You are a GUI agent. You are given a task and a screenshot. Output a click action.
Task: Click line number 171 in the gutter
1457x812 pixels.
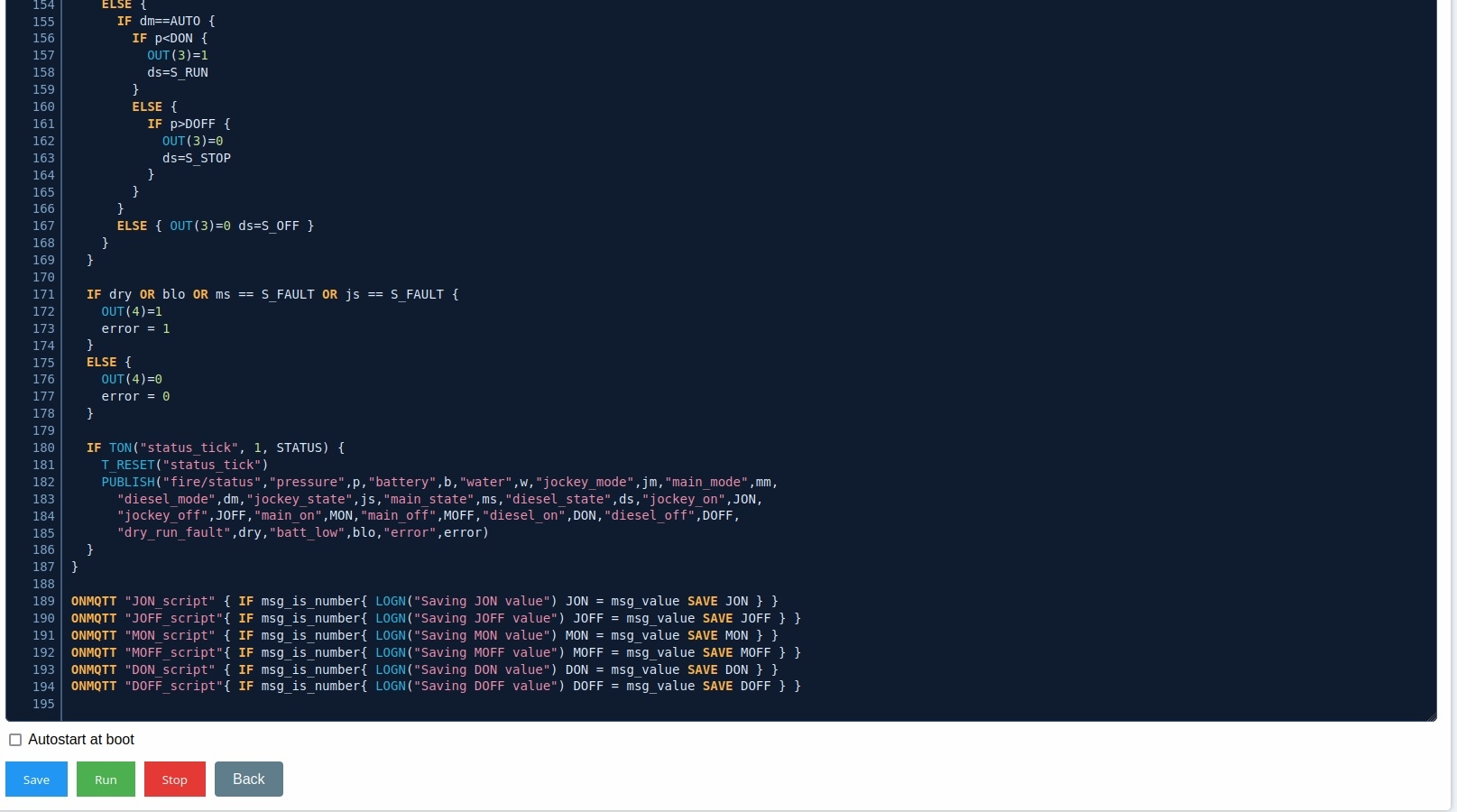(43, 294)
